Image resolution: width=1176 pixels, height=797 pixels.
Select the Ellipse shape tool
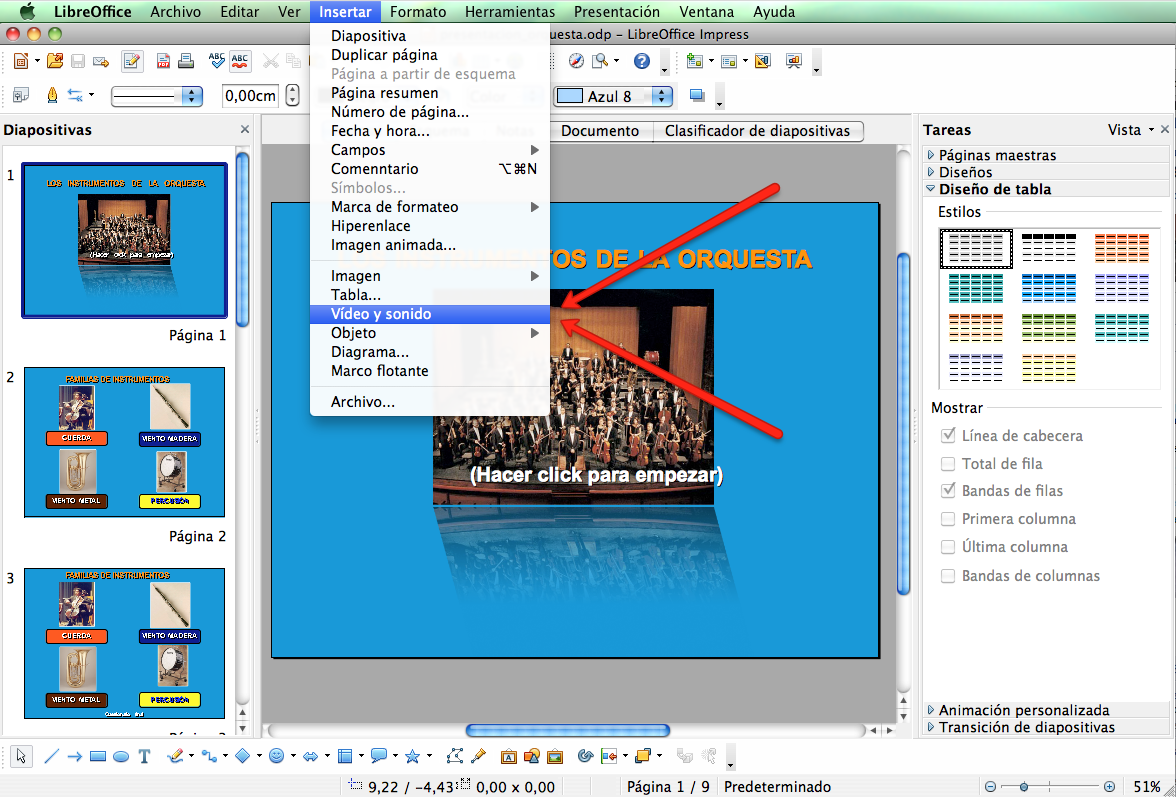pyautogui.click(x=121, y=757)
